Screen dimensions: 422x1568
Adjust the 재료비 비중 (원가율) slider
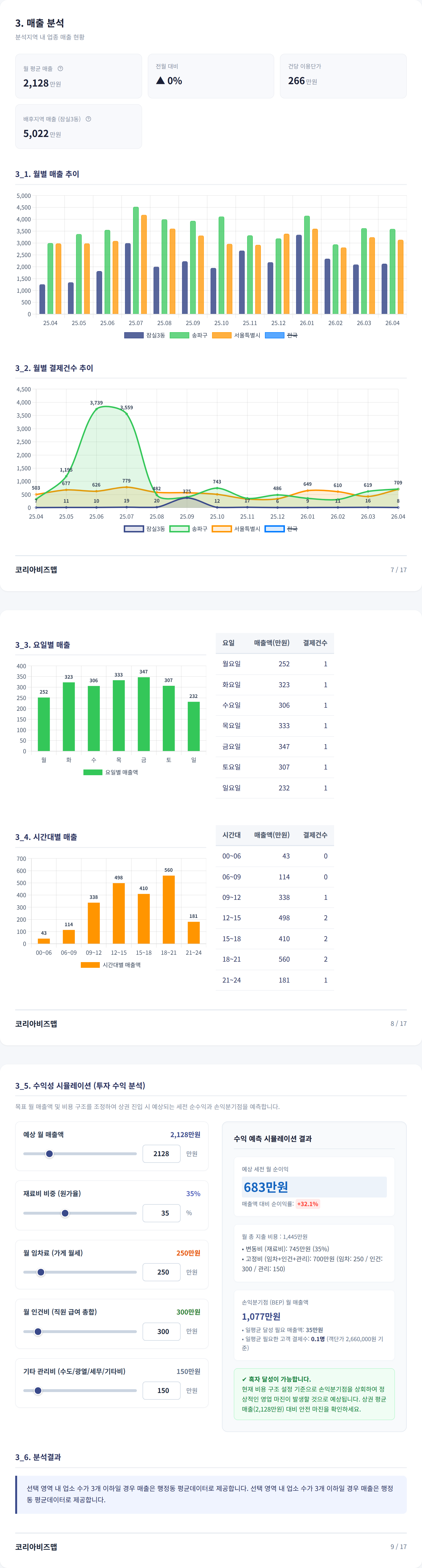(x=80, y=1213)
